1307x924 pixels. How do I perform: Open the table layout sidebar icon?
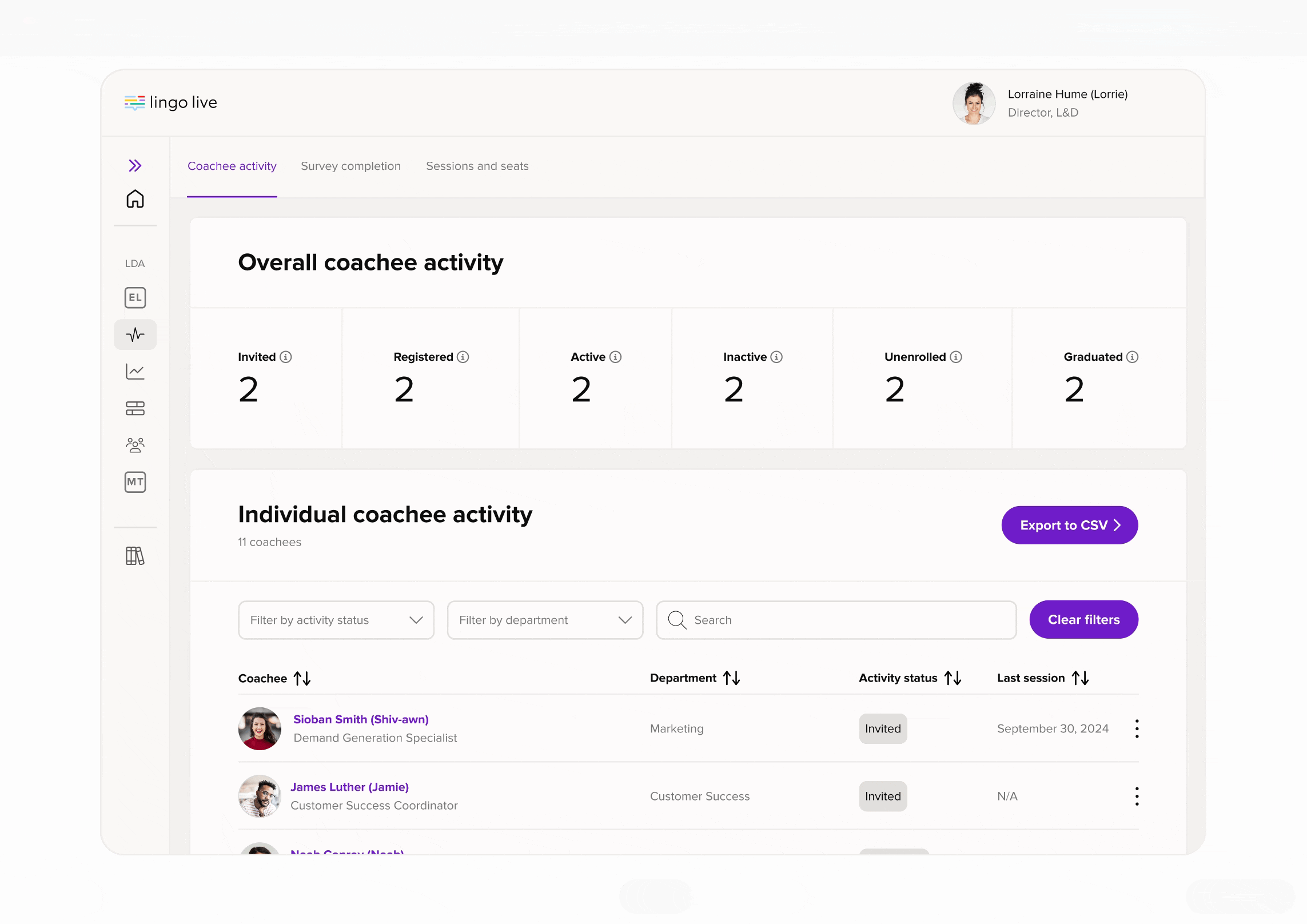coord(135,408)
